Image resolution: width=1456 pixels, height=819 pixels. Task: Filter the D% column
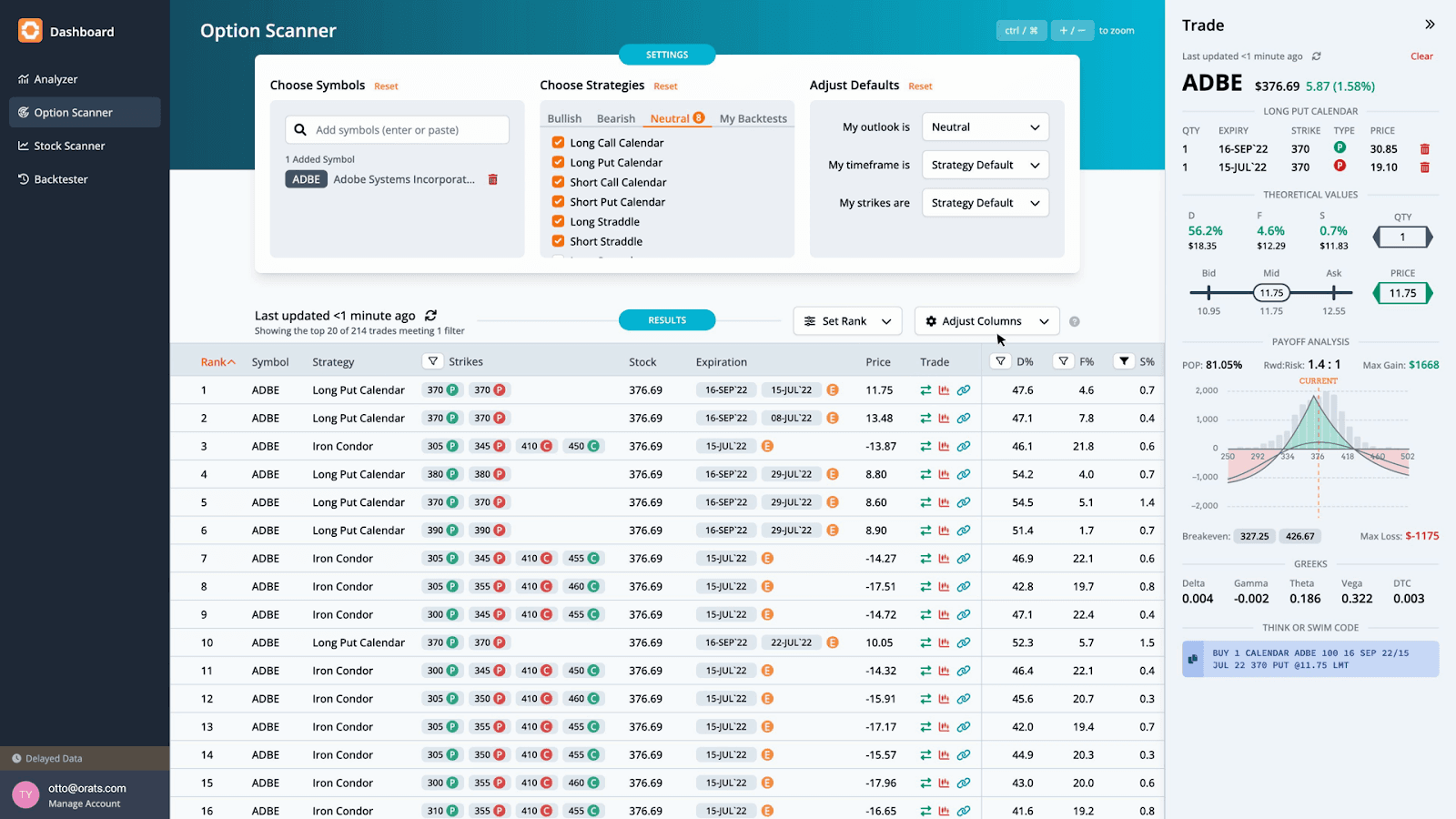coord(1000,361)
